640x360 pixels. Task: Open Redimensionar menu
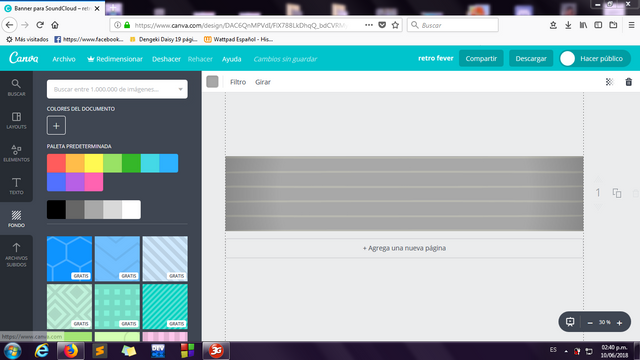[115, 59]
